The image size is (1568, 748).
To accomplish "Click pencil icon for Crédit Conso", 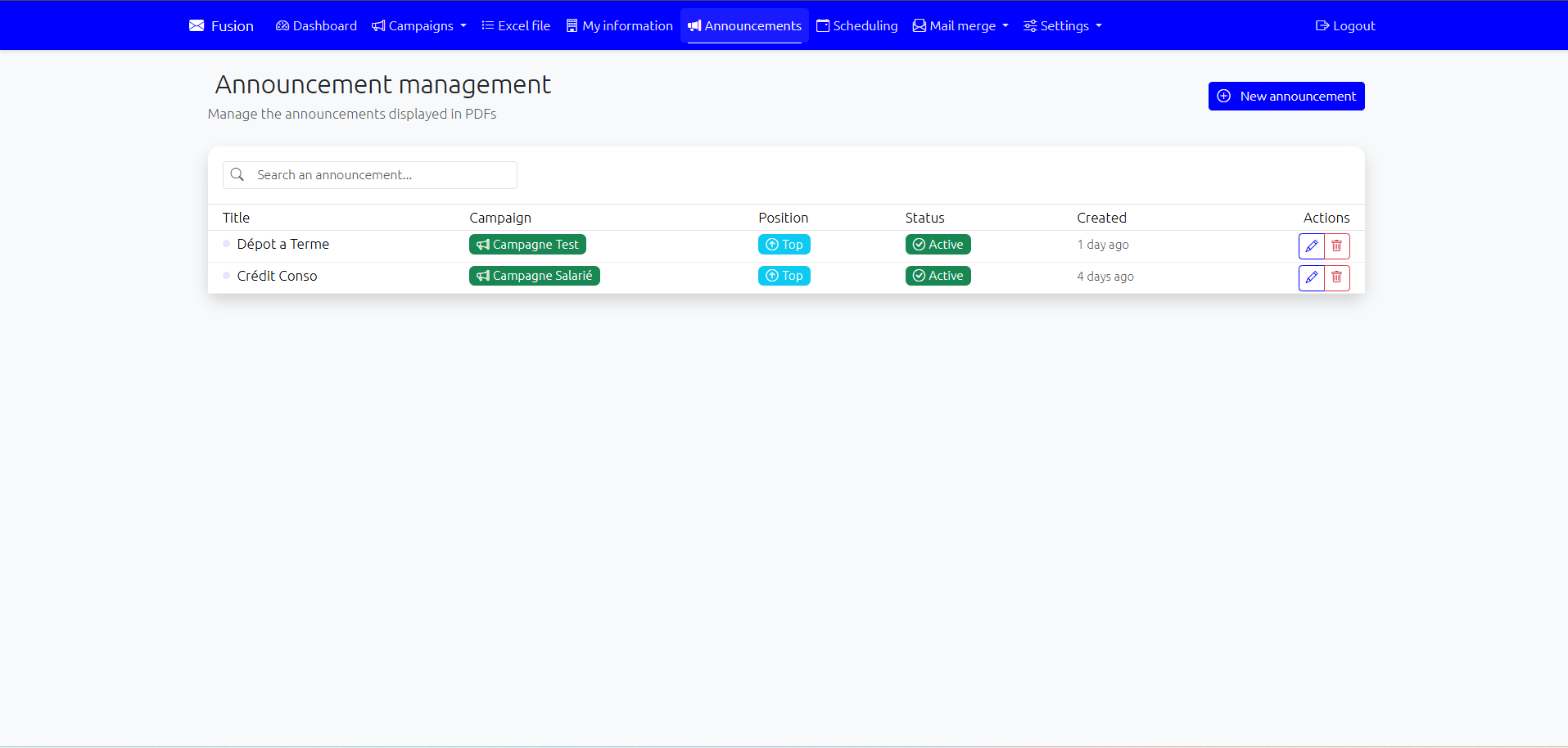I will click(1311, 278).
